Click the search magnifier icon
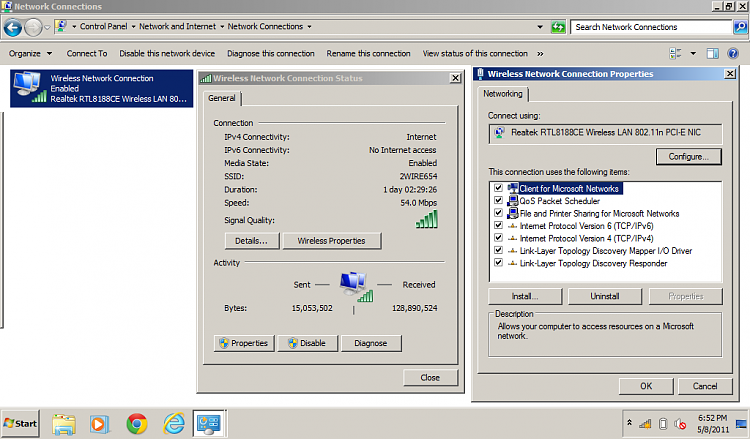Viewport: 750px width, 439px height. tap(740, 27)
